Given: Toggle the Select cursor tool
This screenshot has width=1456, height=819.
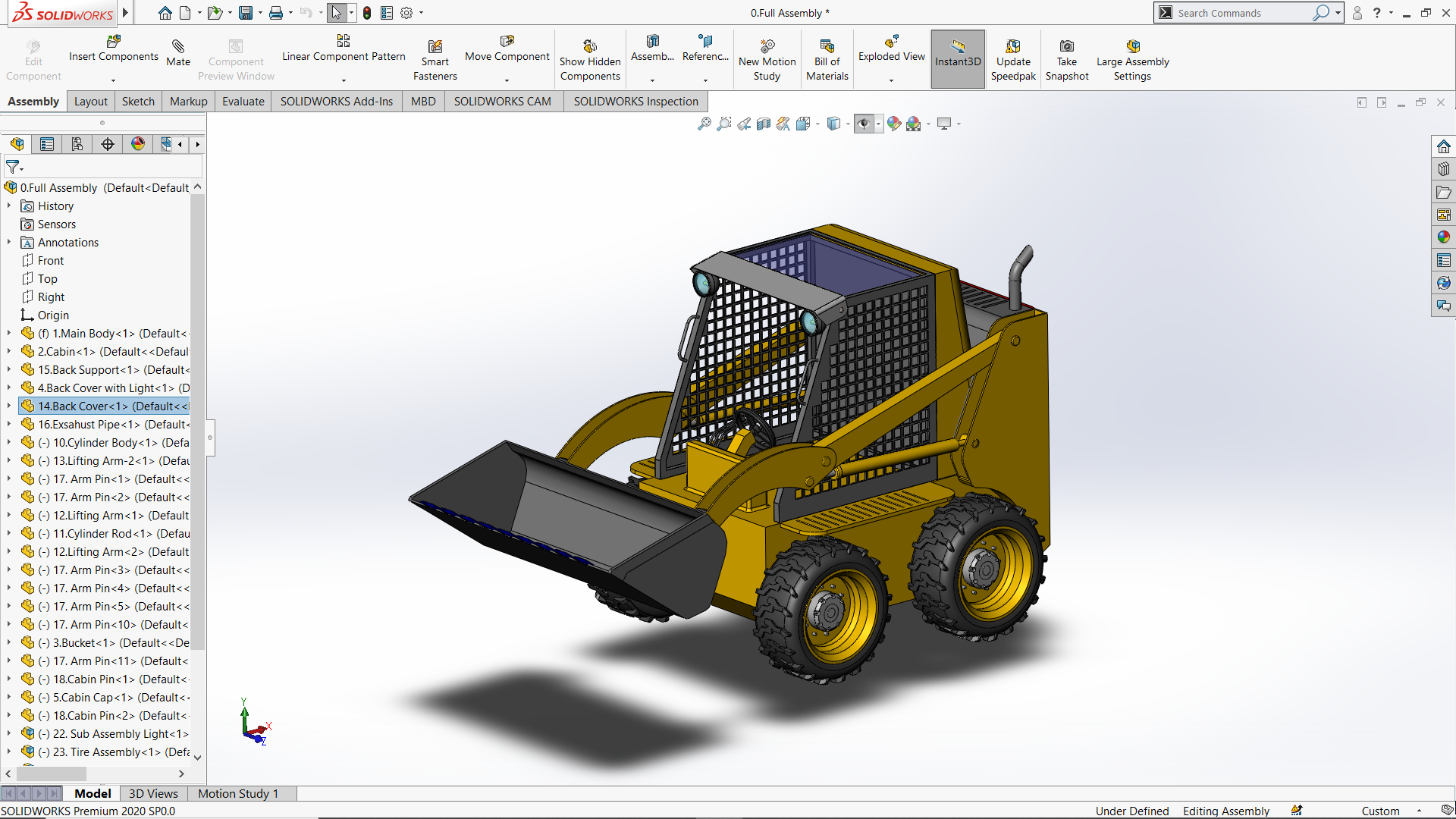Looking at the screenshot, I should click(337, 13).
